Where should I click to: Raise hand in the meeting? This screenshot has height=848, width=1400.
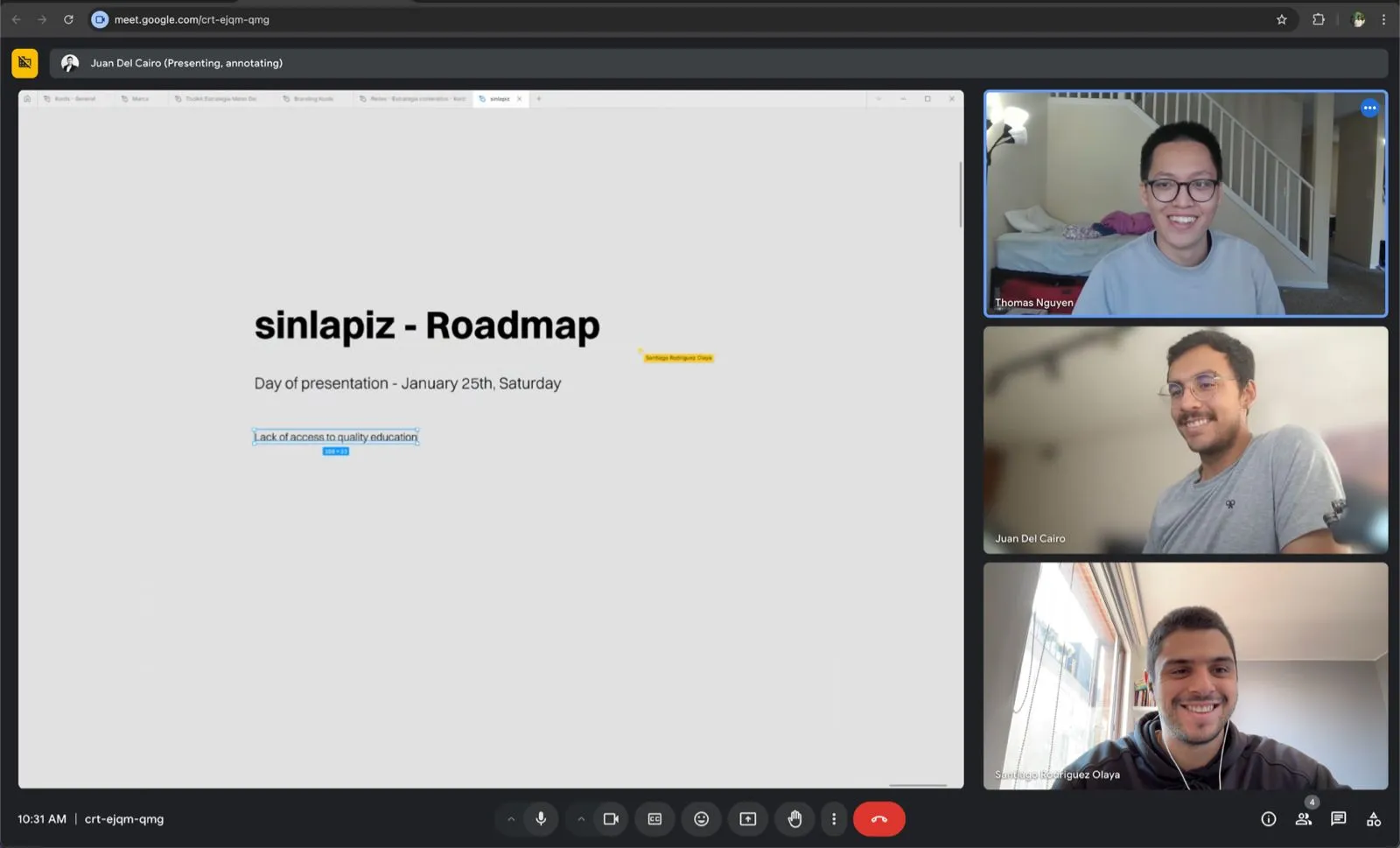794,819
